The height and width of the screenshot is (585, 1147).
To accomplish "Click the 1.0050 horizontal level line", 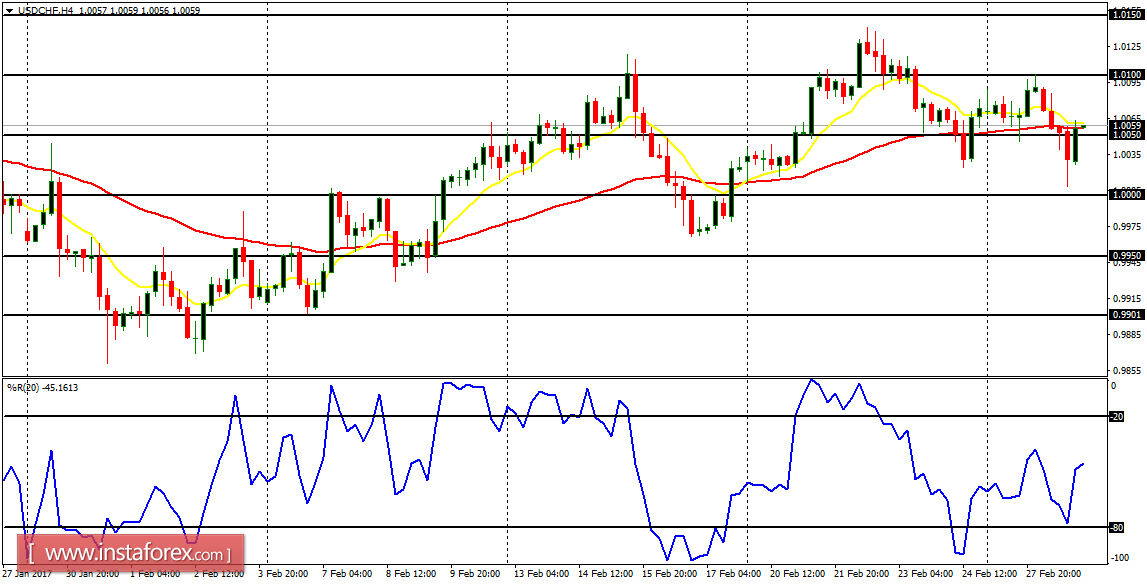I will 600,133.
